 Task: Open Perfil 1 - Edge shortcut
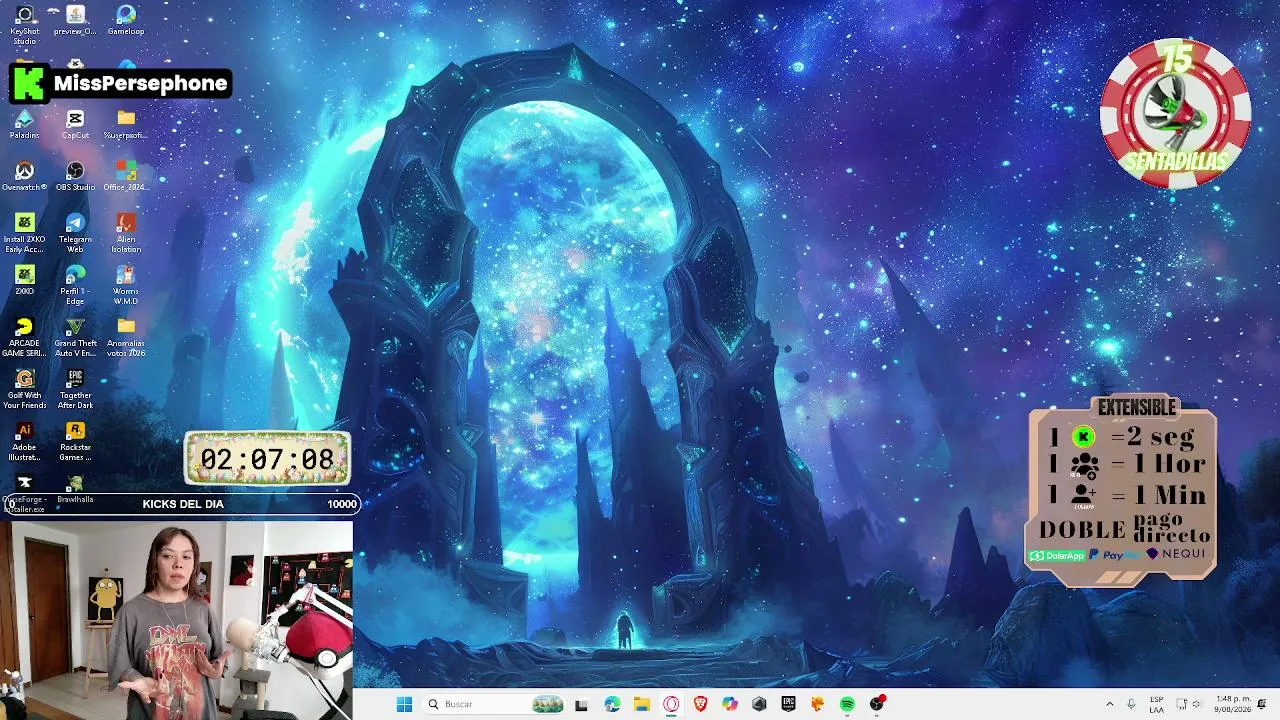coord(75,285)
